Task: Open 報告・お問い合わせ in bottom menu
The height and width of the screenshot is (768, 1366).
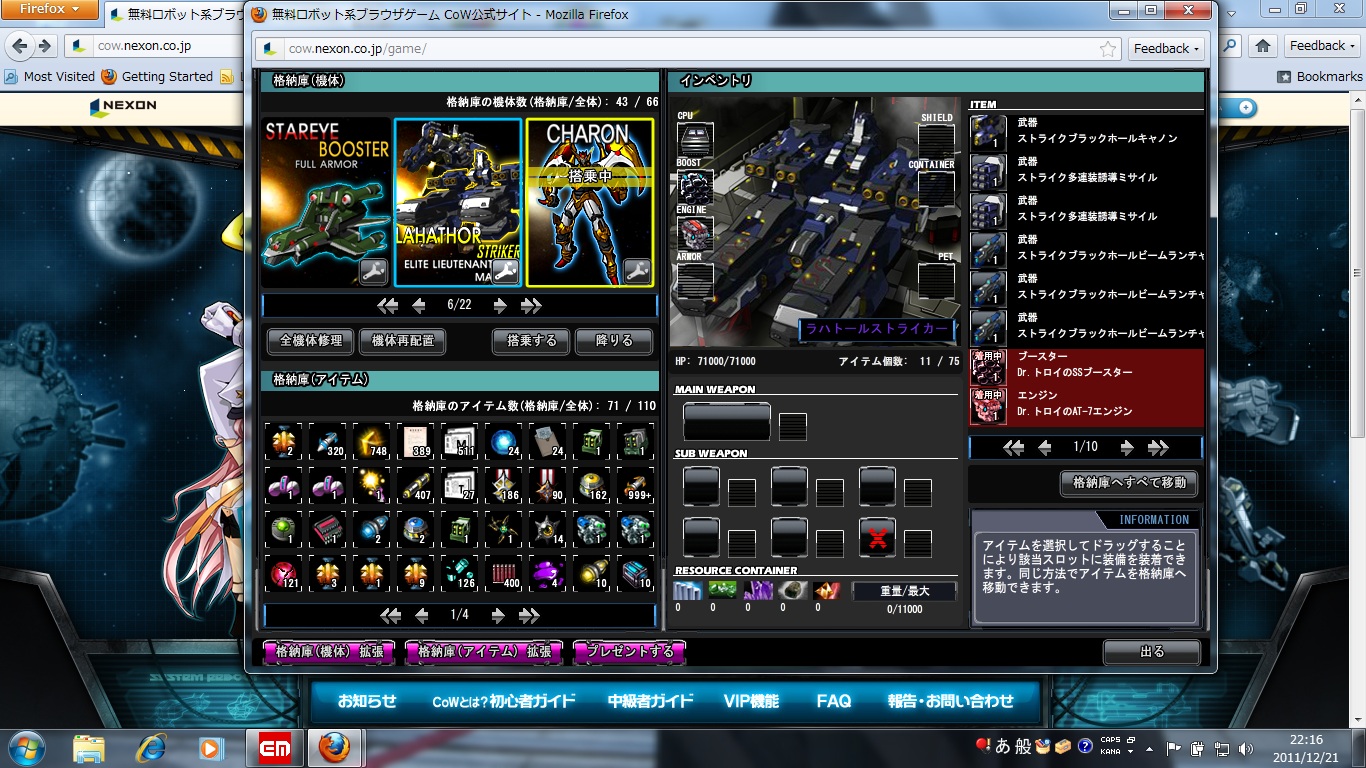Action: coord(951,702)
